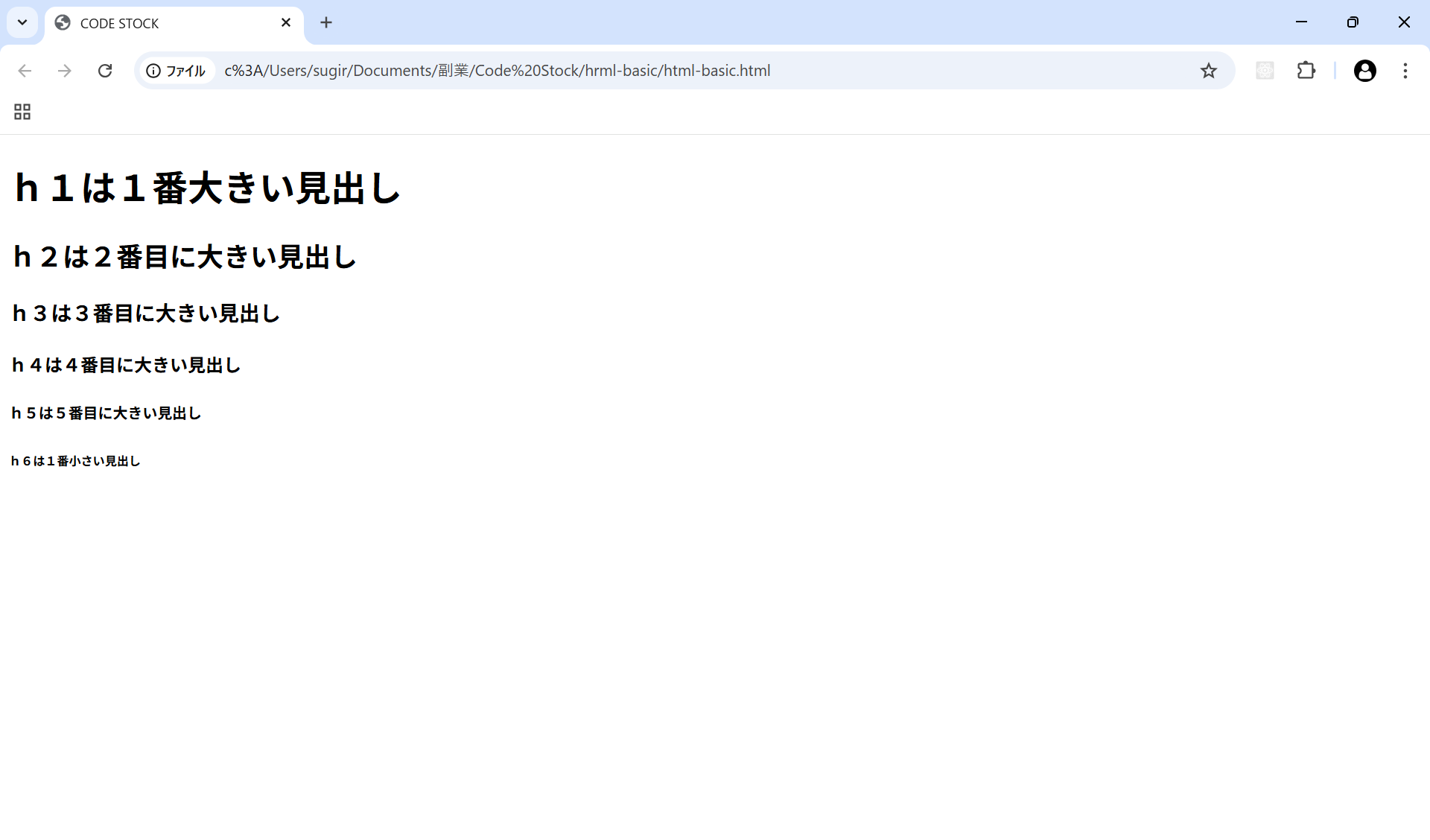Click the browser forward arrow

point(65,71)
